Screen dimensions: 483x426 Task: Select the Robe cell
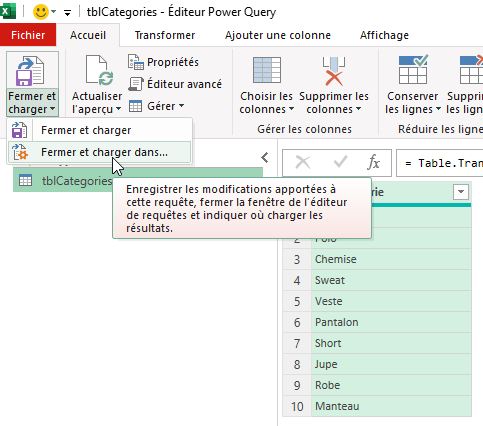[391, 385]
